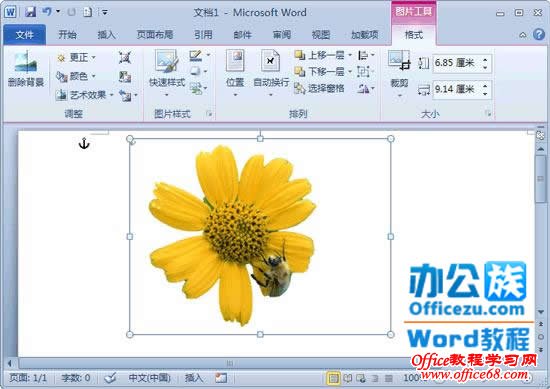The image size is (550, 389).
Task: Click the ribbon minimize caret icon
Action: point(523,35)
